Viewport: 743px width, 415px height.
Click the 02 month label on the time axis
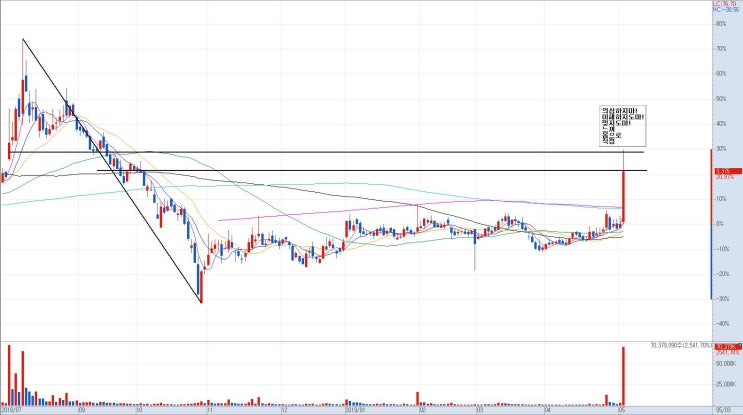[x=422, y=410]
